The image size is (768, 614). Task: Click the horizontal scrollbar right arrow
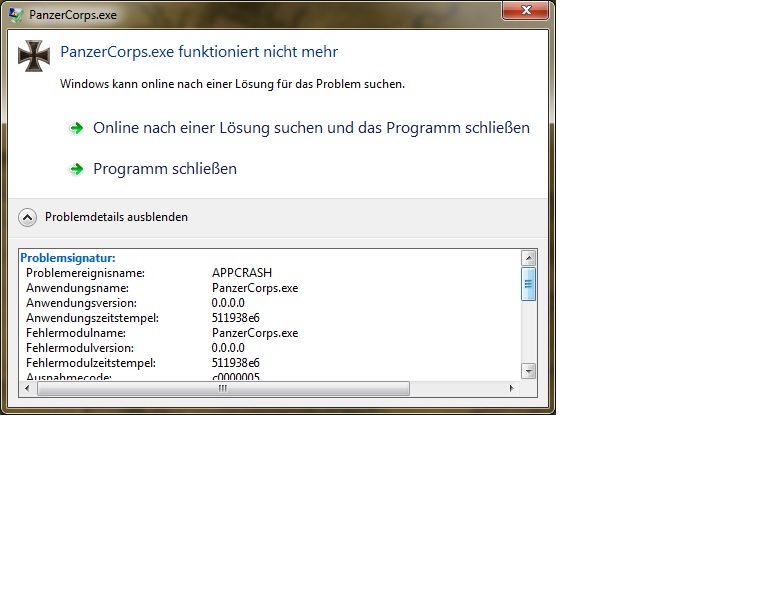tap(511, 388)
